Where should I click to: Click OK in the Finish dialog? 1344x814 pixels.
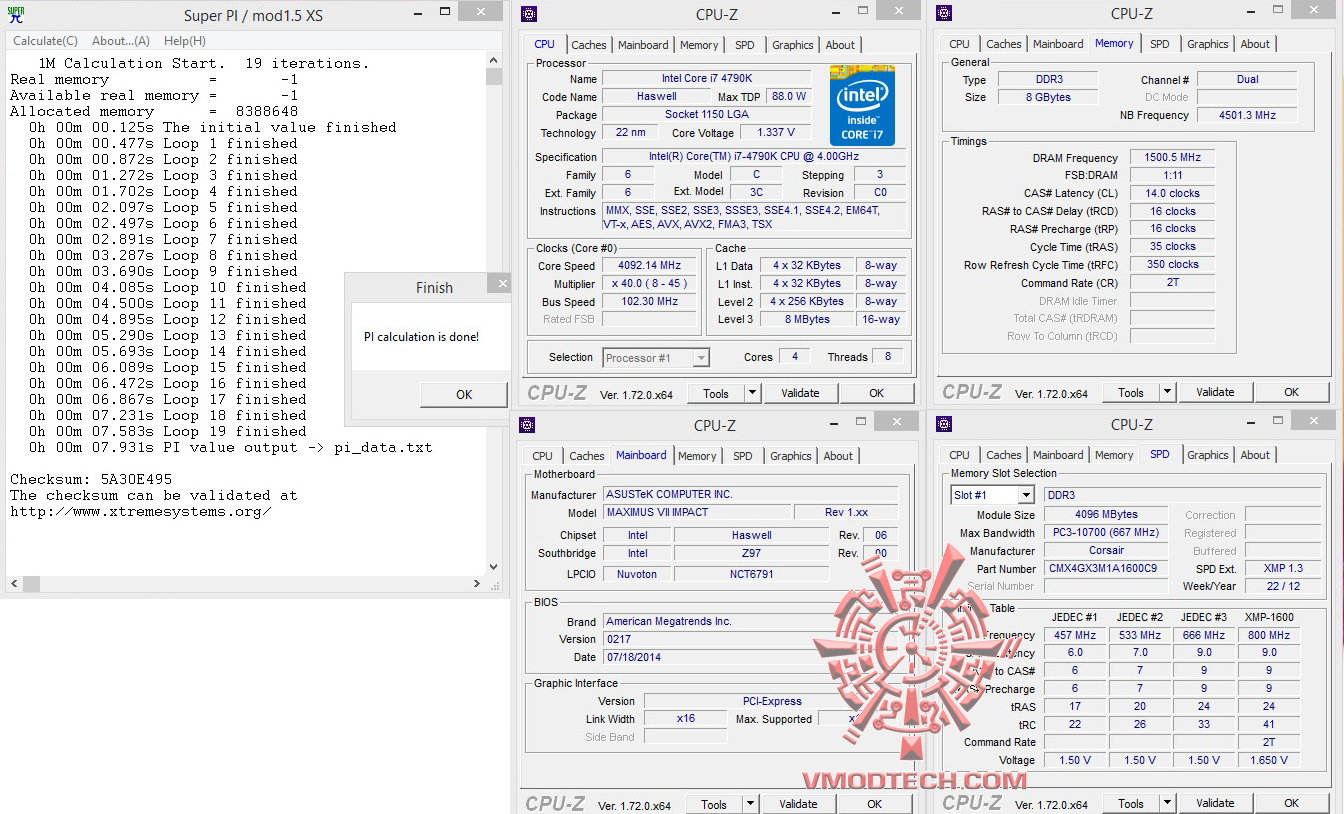464,394
